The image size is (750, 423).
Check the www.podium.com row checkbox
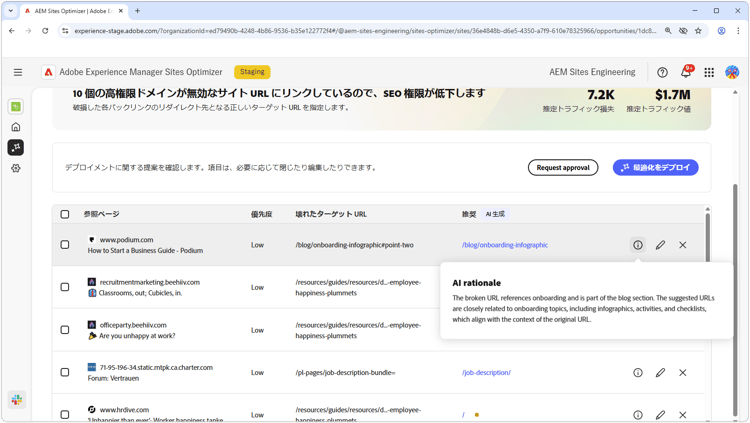click(65, 245)
